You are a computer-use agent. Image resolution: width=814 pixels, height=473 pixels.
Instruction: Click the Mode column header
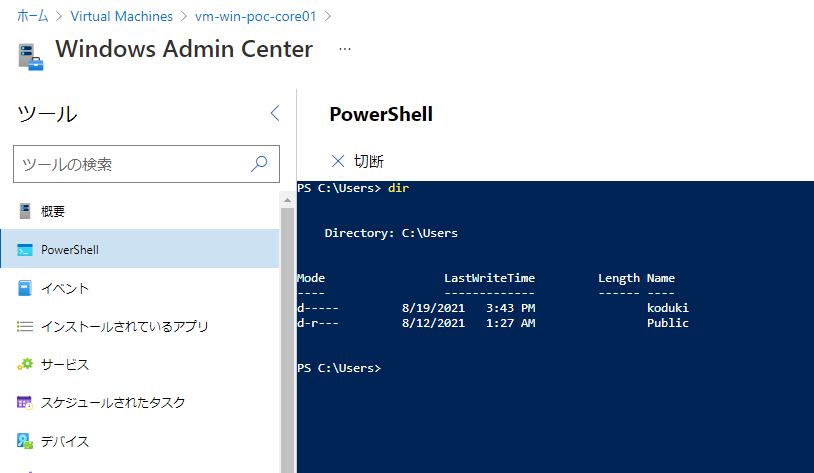pos(311,278)
